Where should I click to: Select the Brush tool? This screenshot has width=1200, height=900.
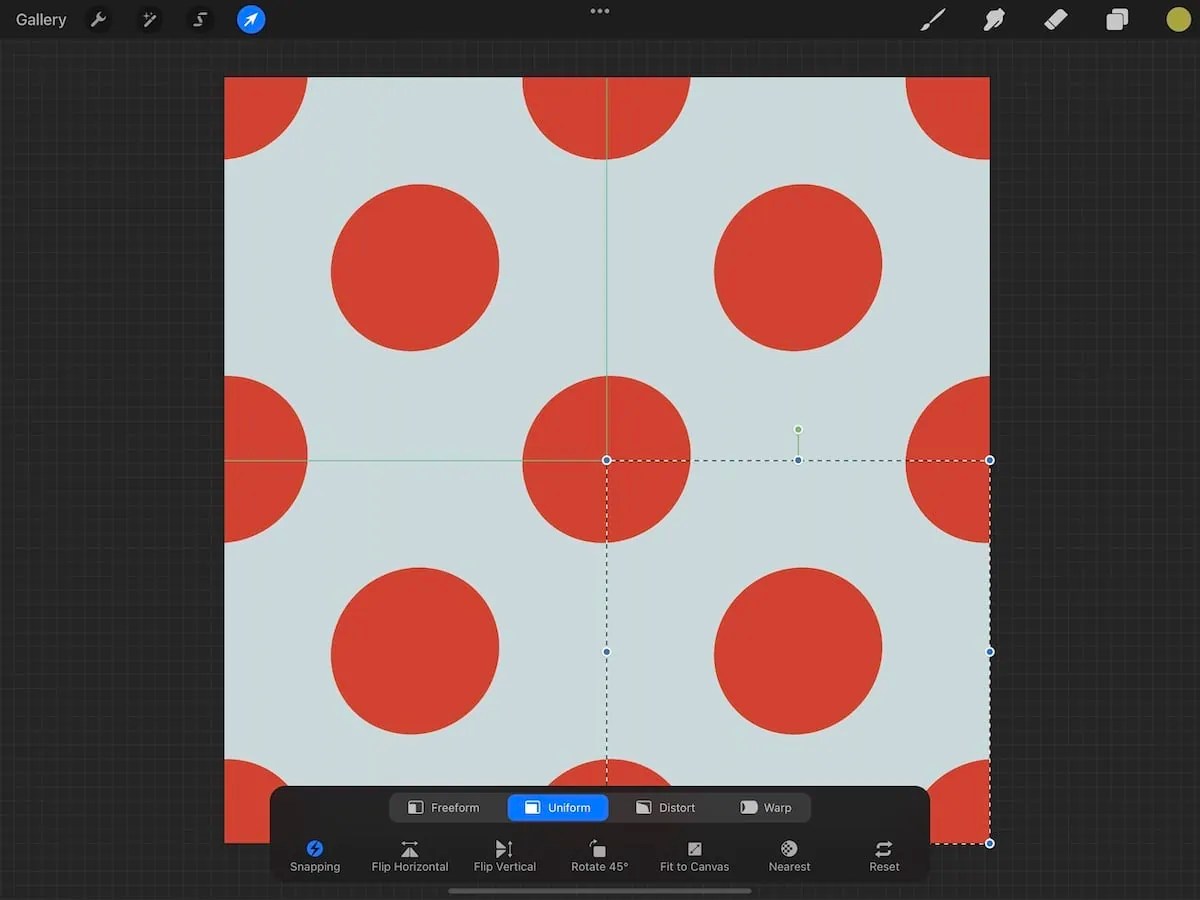(x=932, y=19)
